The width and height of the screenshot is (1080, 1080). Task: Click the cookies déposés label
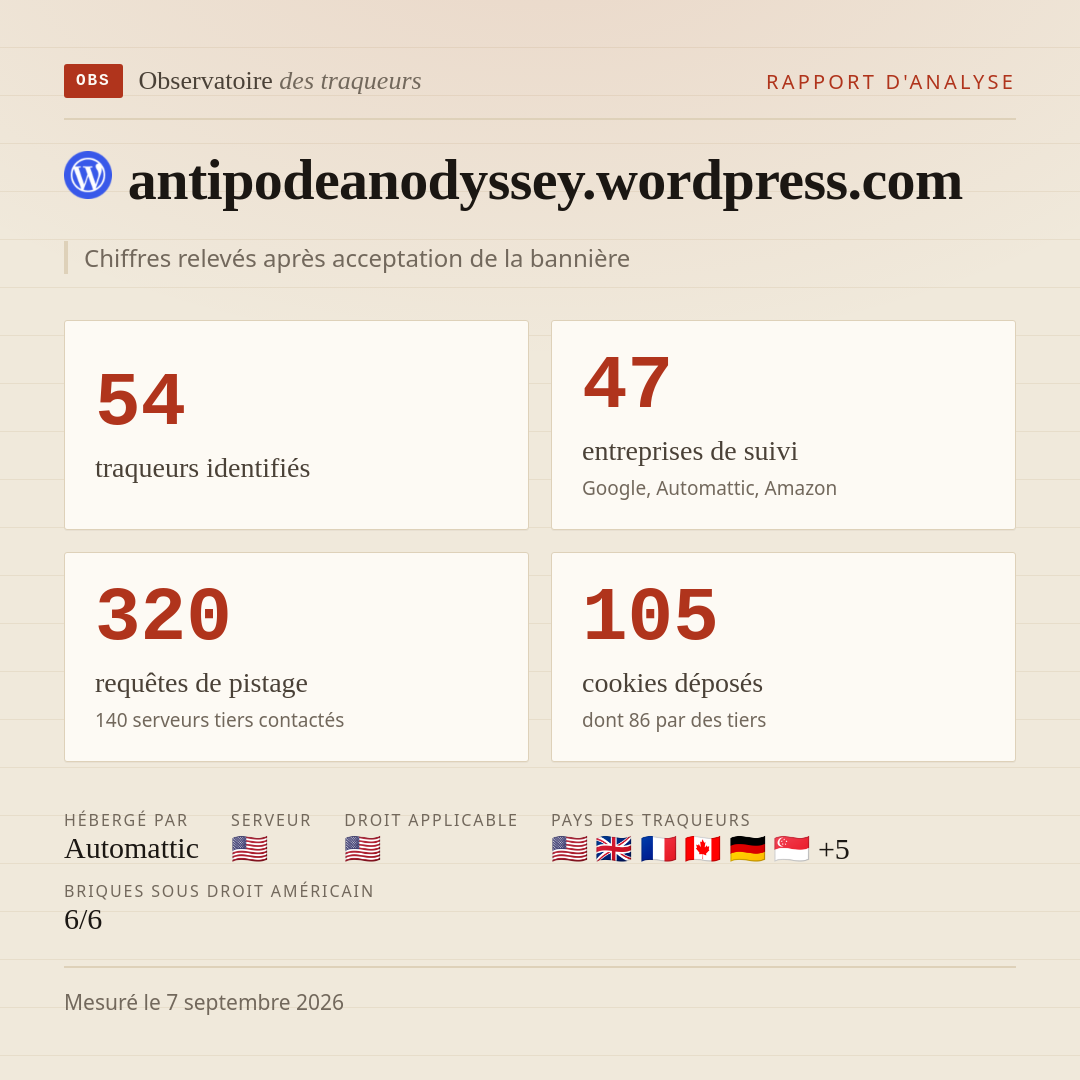click(672, 683)
